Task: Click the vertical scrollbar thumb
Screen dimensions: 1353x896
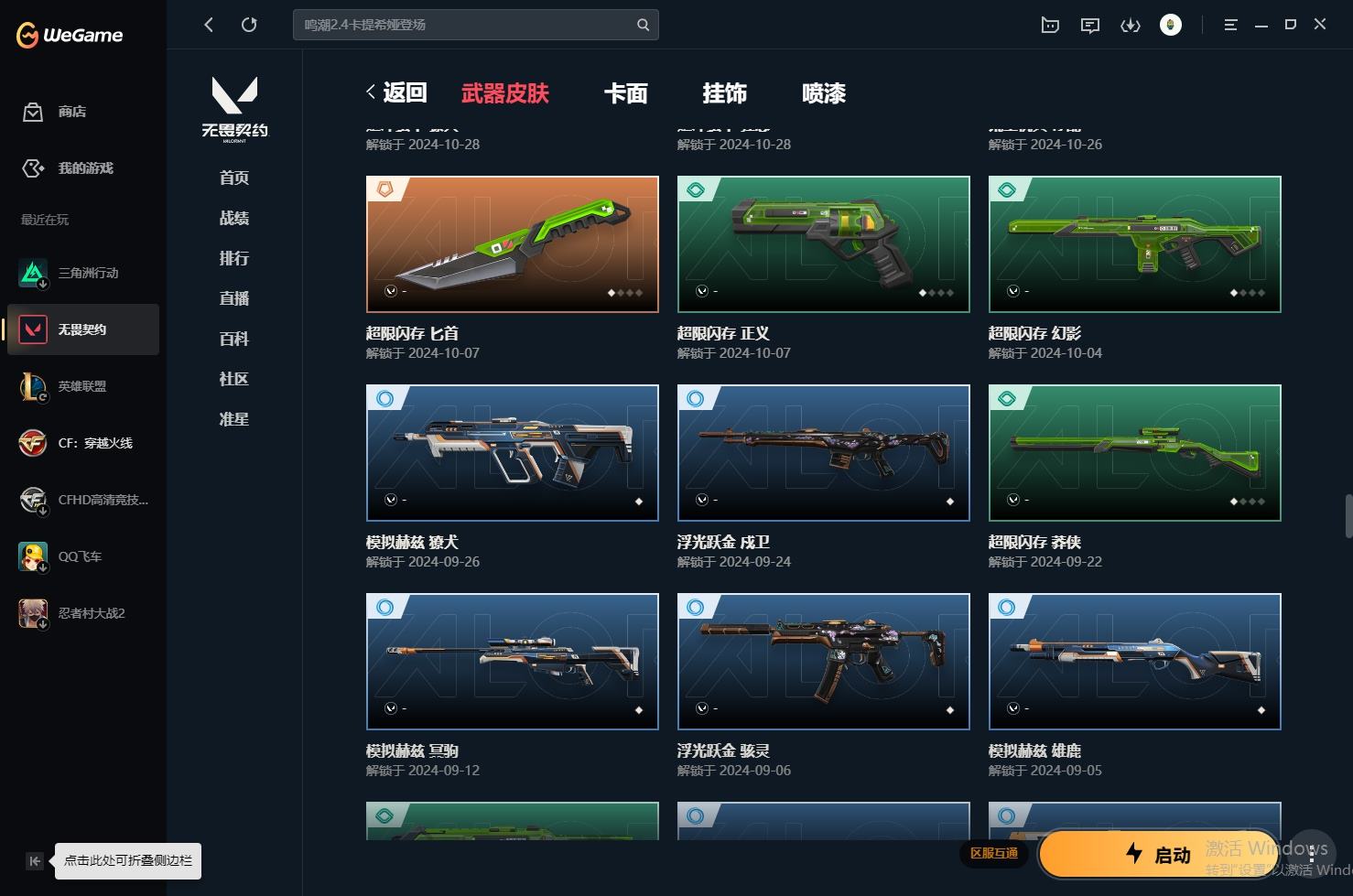Action: 1348,515
